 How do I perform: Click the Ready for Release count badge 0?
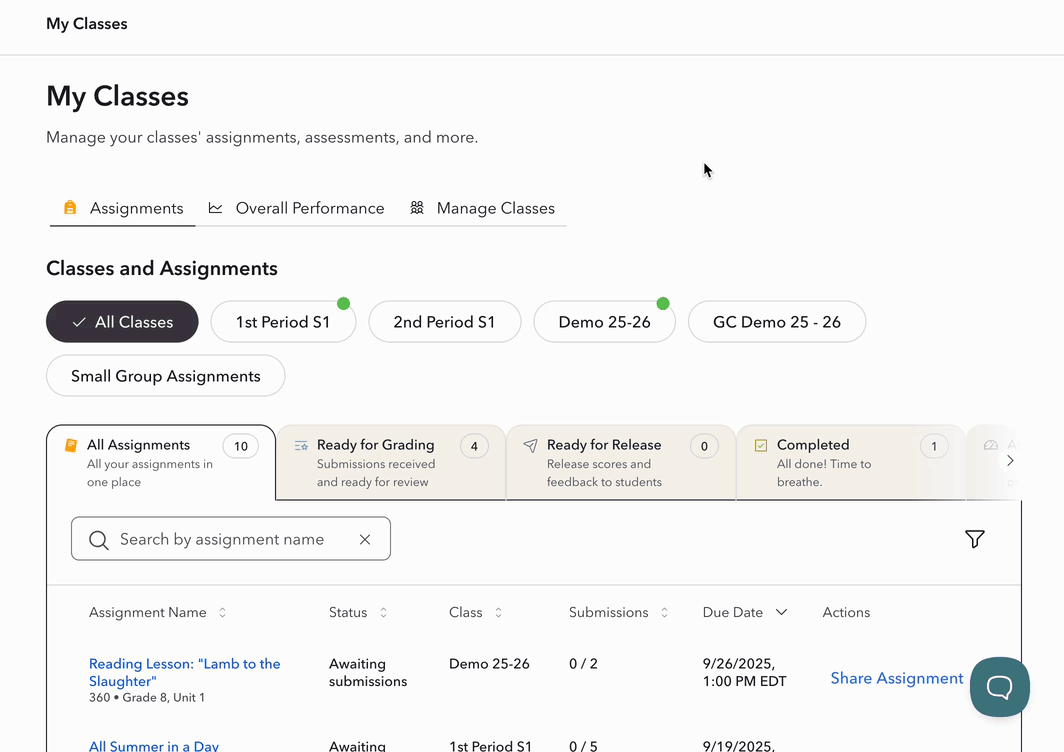(704, 446)
